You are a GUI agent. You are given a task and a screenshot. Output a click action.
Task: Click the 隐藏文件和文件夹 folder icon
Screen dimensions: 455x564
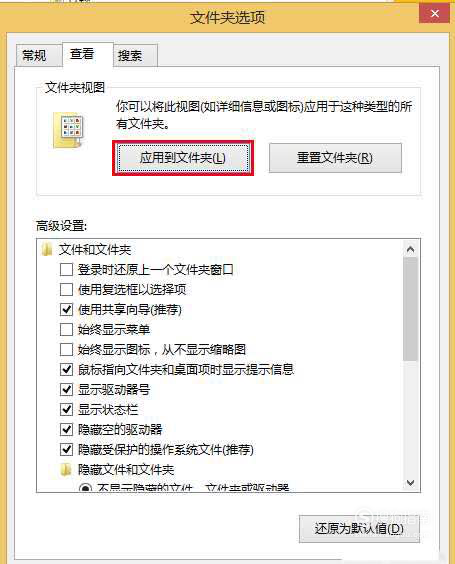click(66, 469)
